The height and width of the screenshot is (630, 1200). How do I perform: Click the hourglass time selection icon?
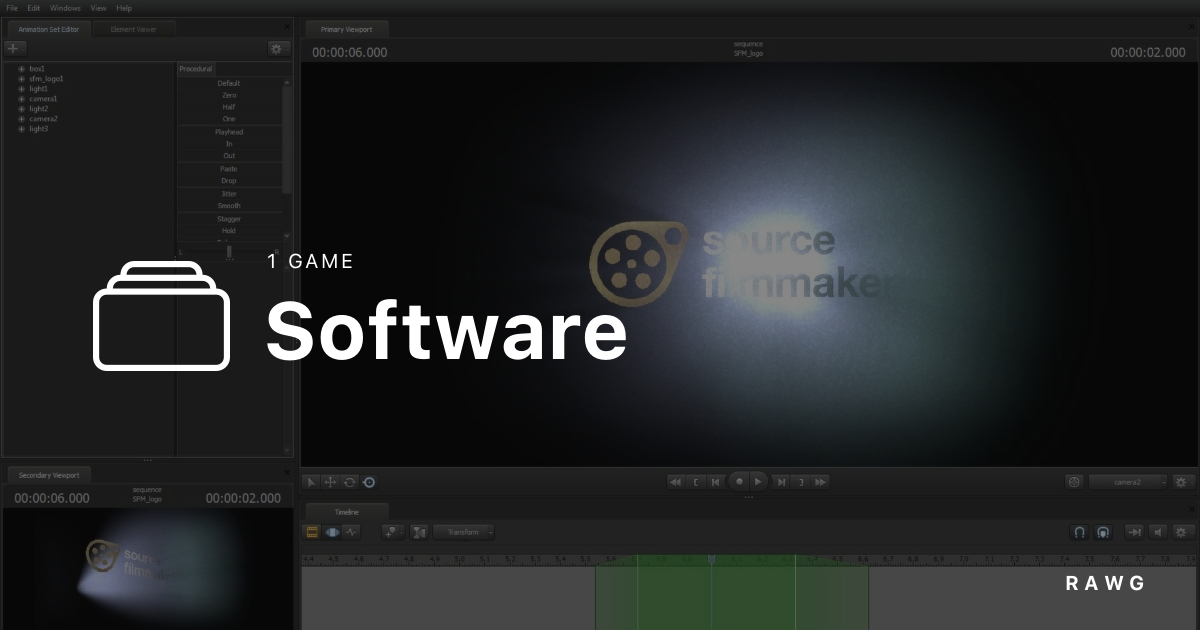point(419,532)
